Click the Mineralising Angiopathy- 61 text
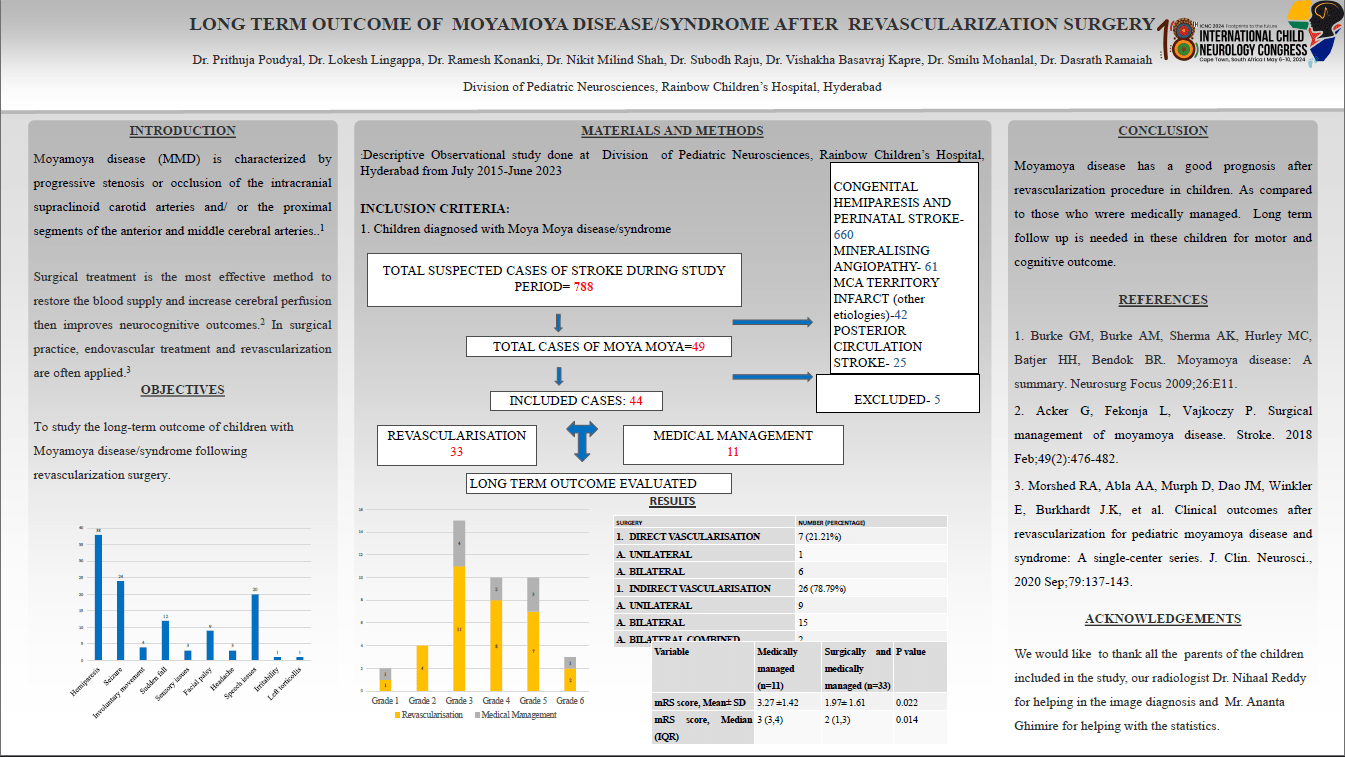The image size is (1345, 757). [x=886, y=258]
